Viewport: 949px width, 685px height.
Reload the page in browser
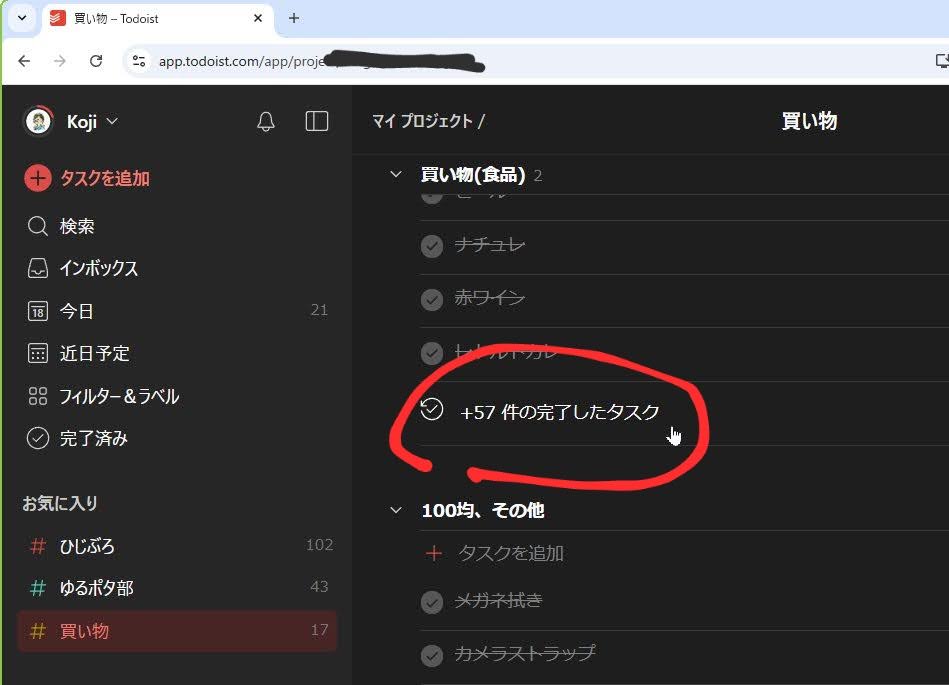96,61
